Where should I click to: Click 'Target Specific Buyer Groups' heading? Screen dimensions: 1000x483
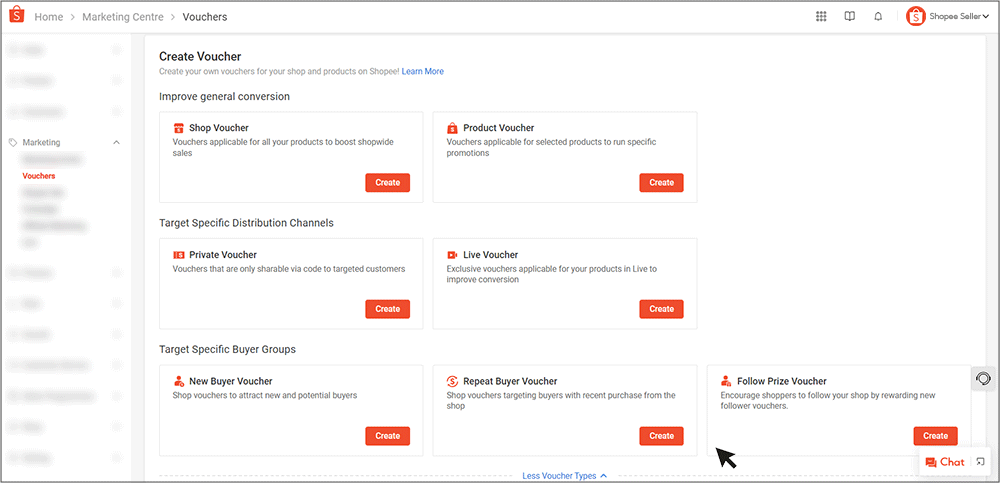(x=227, y=350)
